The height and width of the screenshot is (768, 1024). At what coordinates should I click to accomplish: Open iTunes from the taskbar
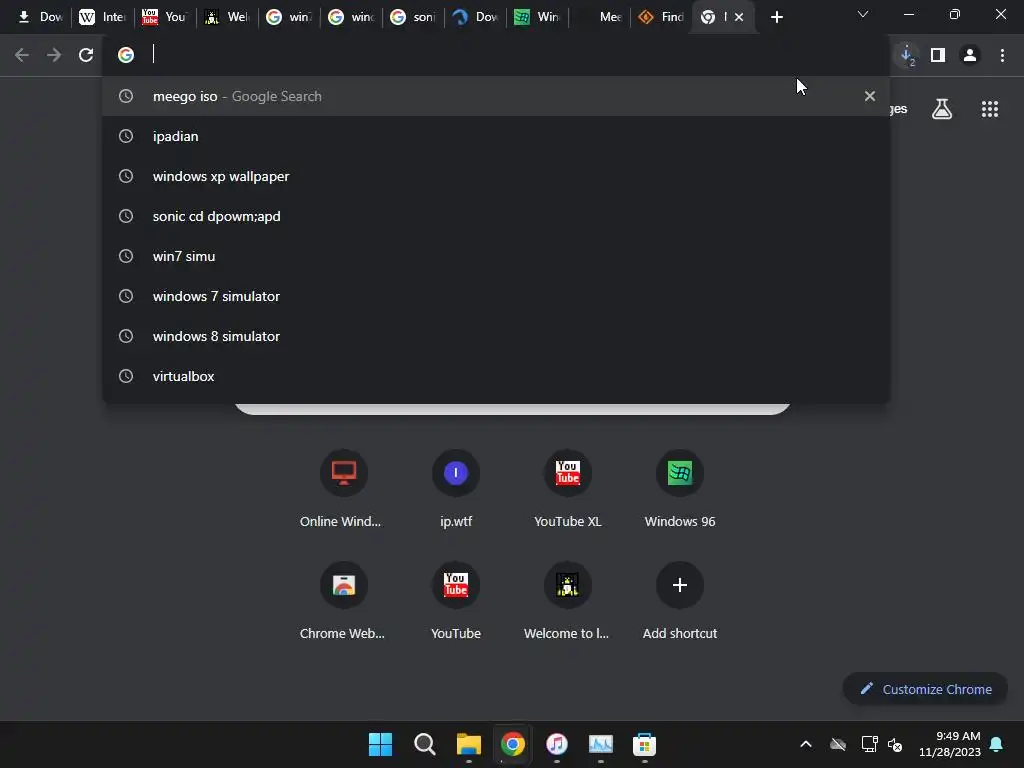pyautogui.click(x=556, y=744)
